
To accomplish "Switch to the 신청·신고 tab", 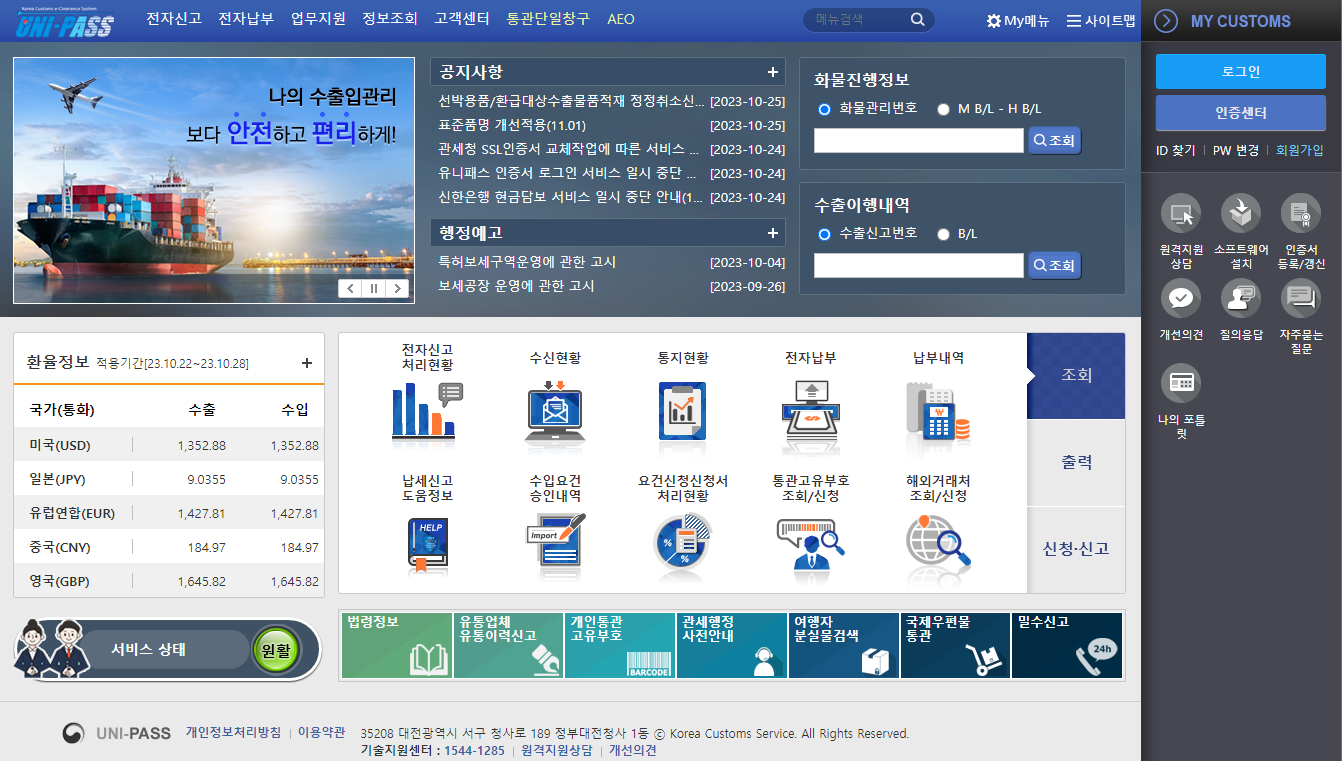I will tap(1076, 549).
